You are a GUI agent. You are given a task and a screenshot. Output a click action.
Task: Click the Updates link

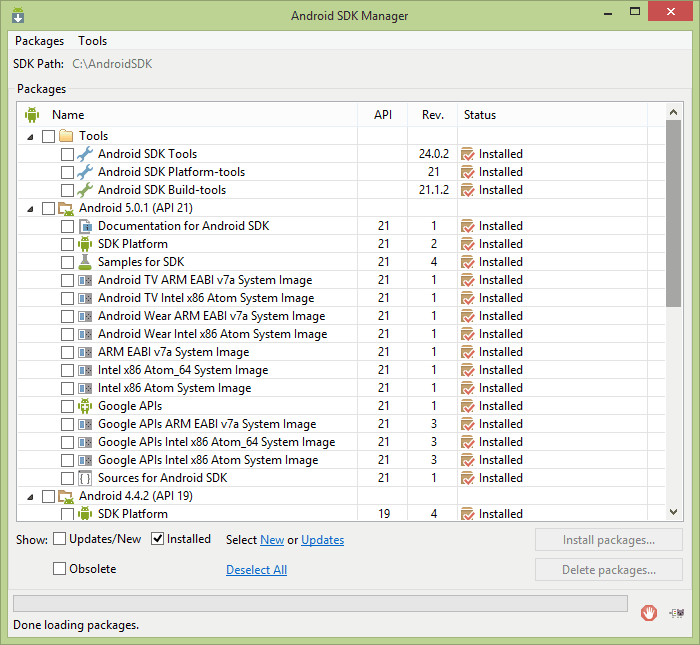click(x=322, y=540)
